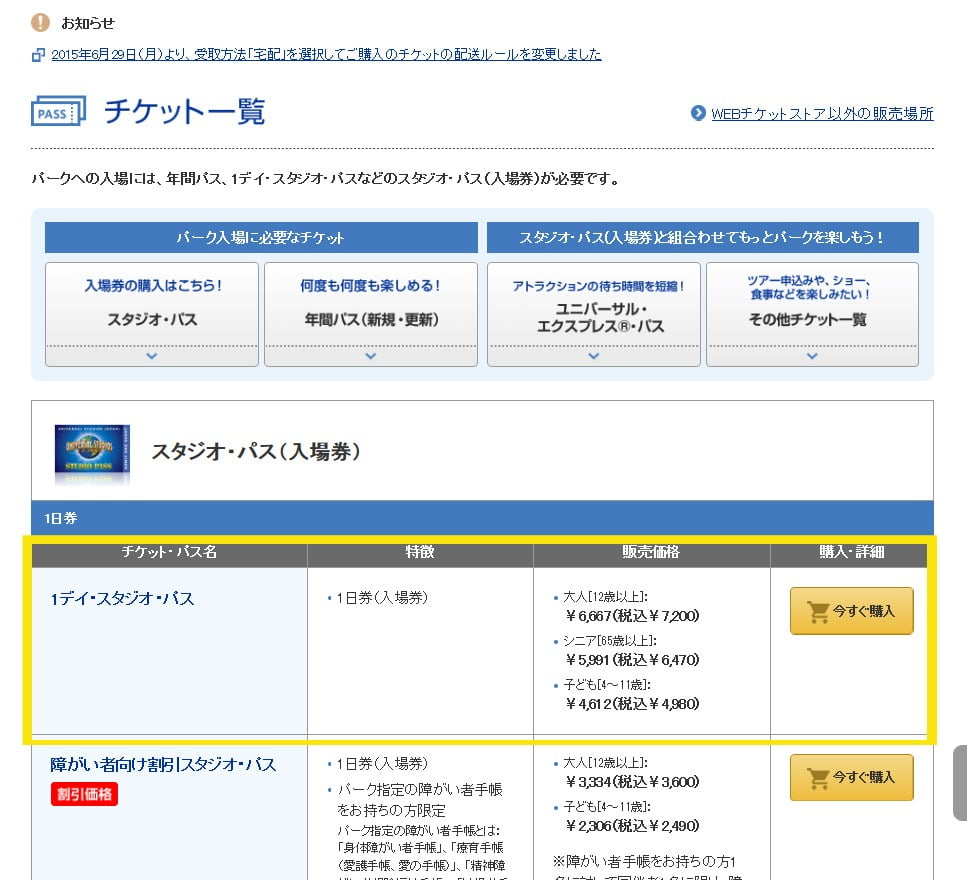Click blue arrow icon before WEBチケットストア link
Image resolution: width=967 pixels, height=880 pixels.
(698, 113)
